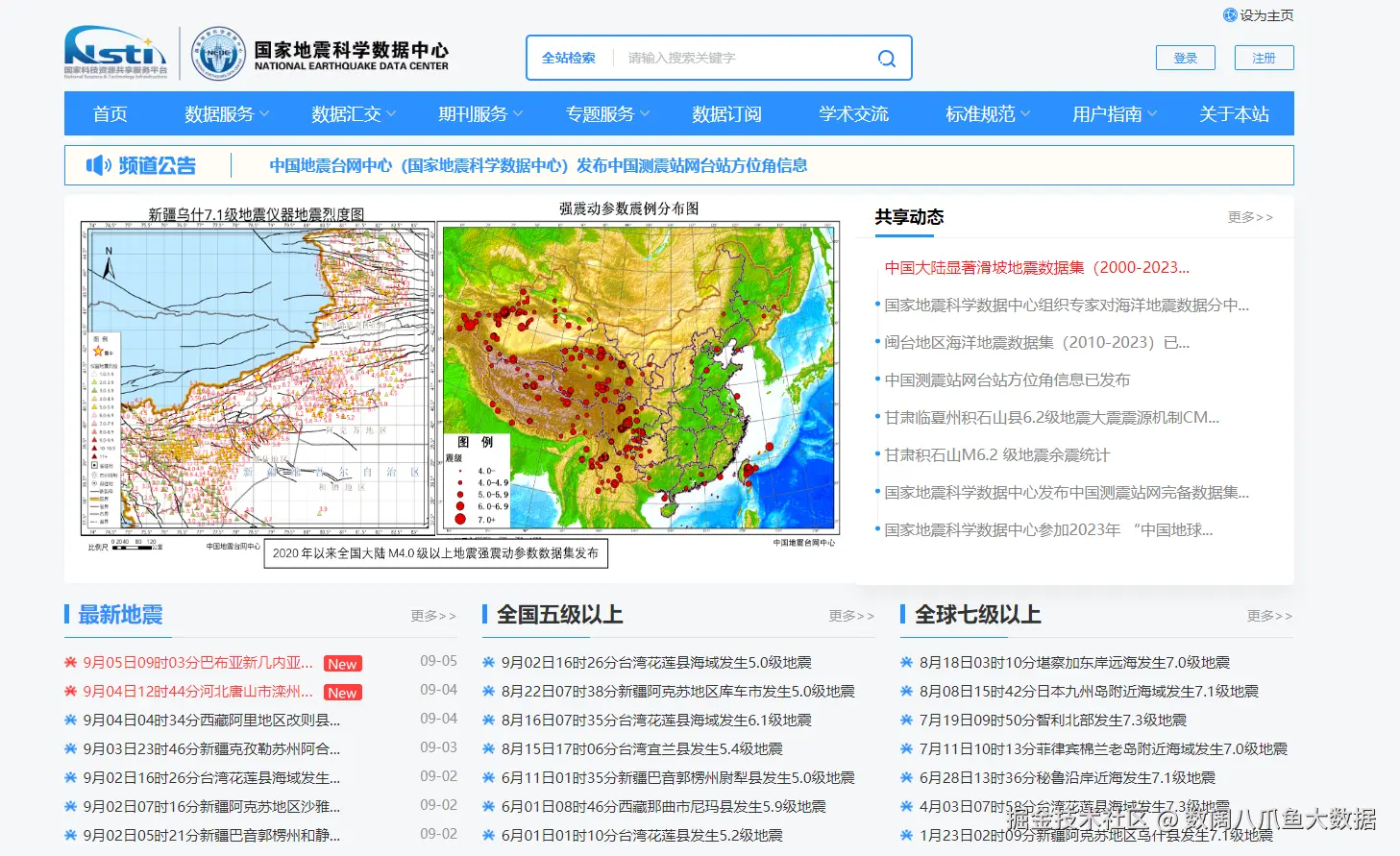Click the NSTI platform logo
The image size is (1400, 856).
115,52
